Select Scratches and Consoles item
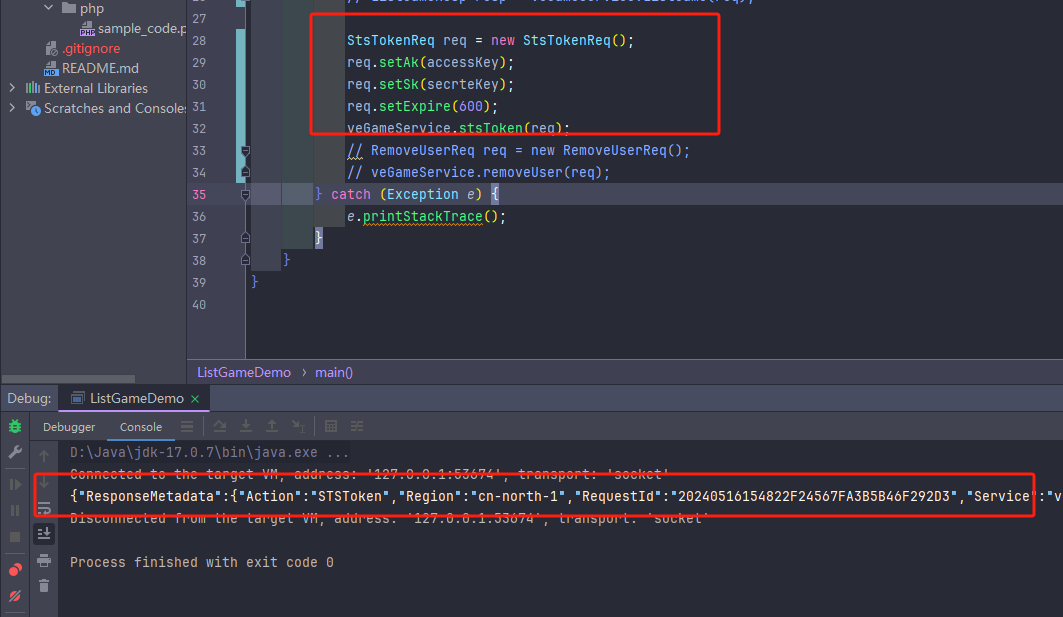 106,108
